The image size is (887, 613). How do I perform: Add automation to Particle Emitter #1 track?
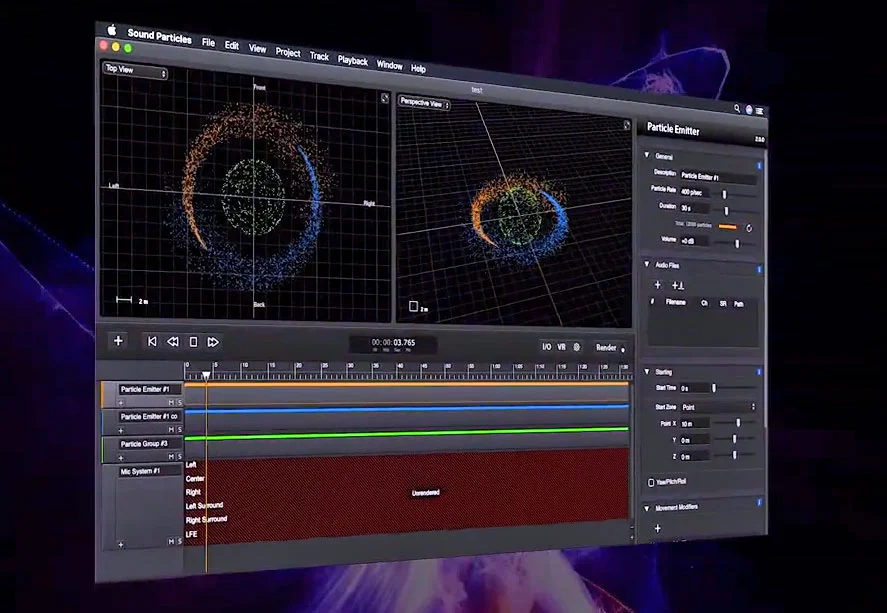click(121, 403)
